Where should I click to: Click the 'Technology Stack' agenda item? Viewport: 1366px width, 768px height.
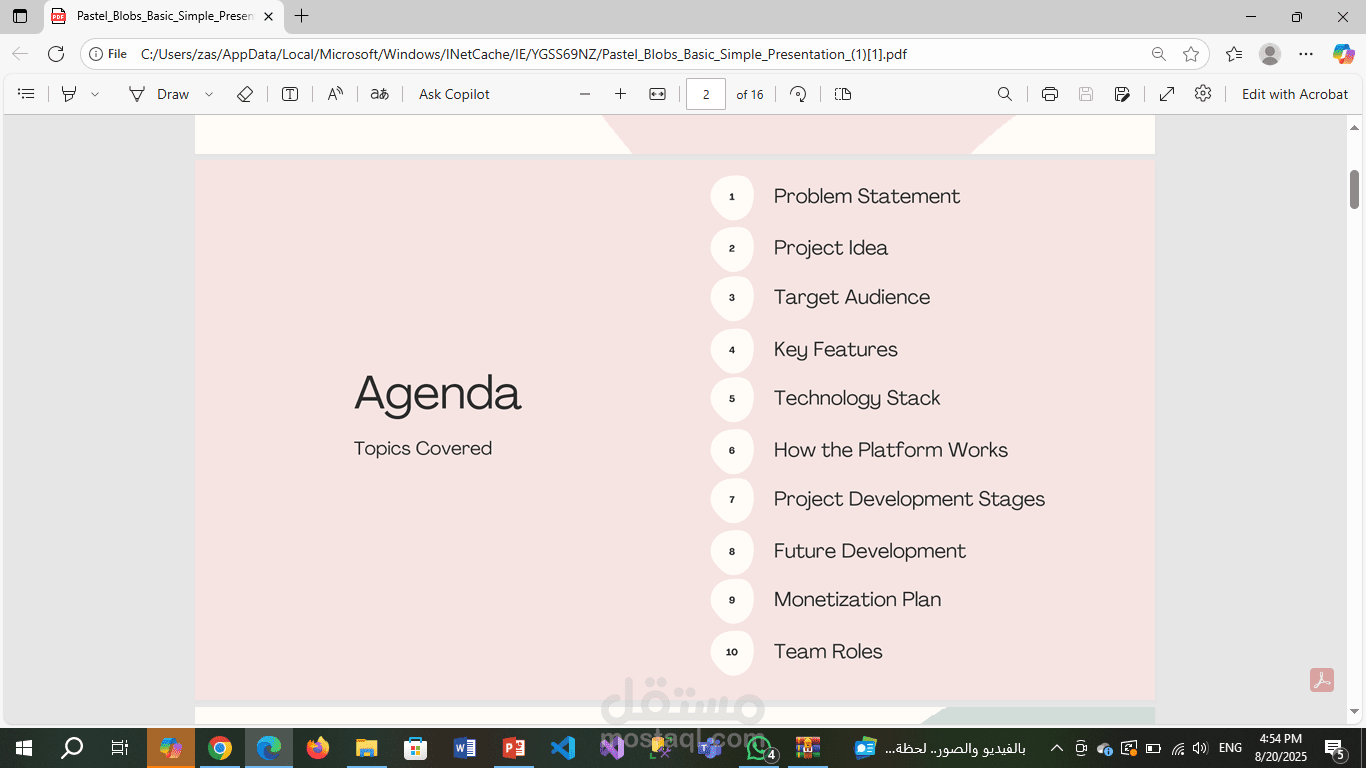pyautogui.click(x=856, y=398)
